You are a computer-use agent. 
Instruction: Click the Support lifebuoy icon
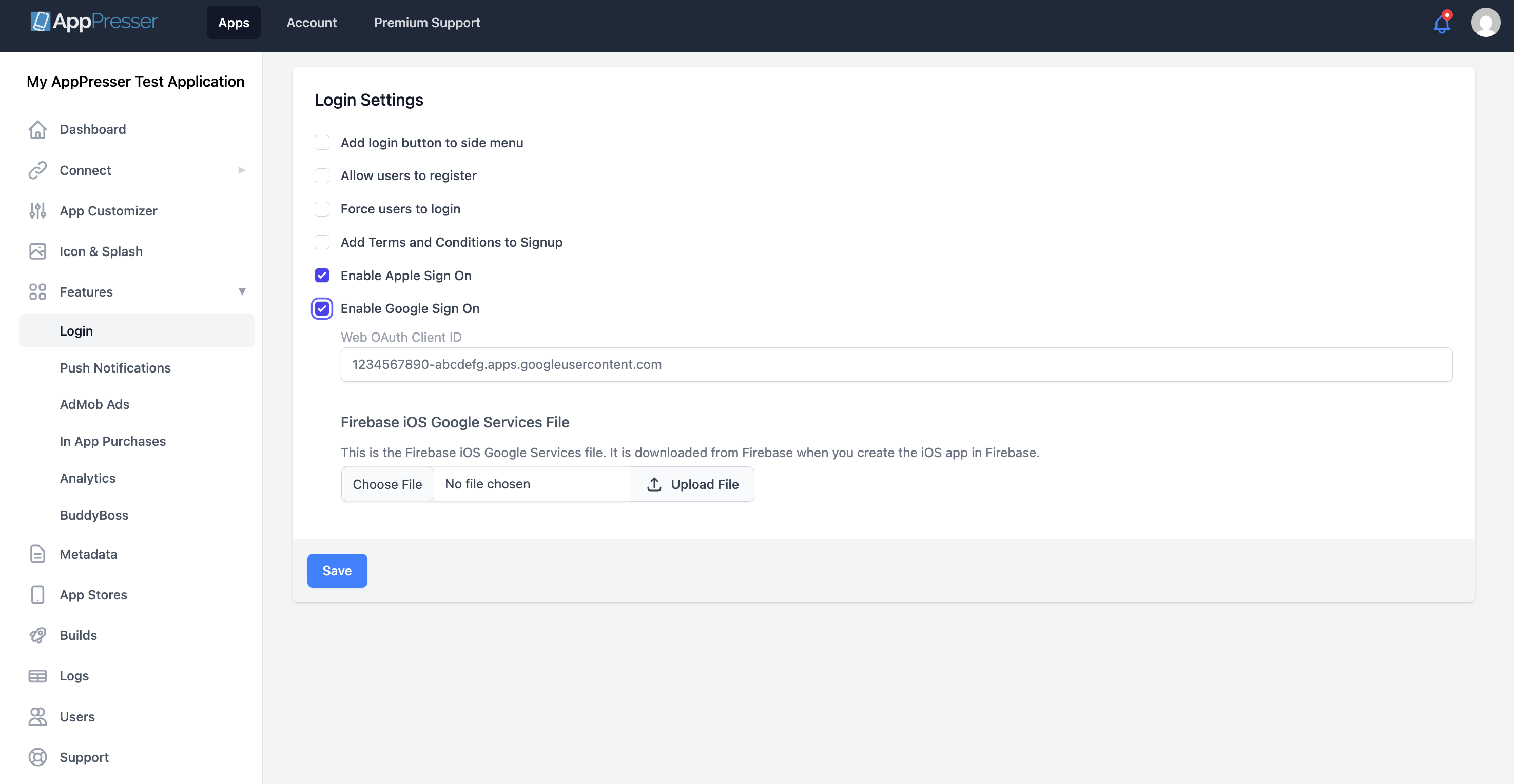pos(37,757)
